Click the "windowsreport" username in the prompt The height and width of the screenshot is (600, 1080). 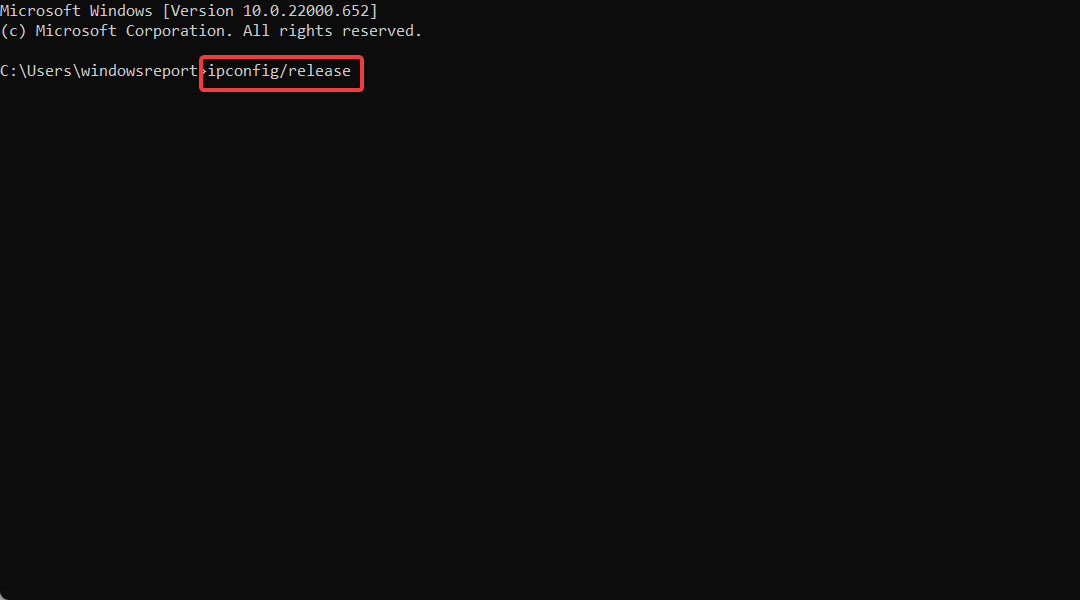click(139, 72)
